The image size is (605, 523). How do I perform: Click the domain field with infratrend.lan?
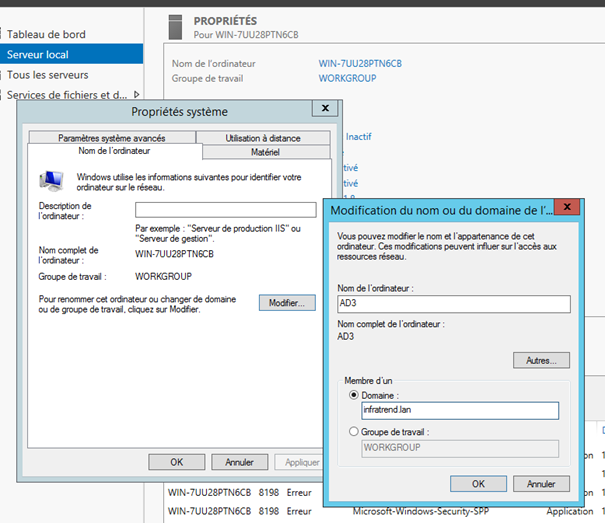coord(459,410)
